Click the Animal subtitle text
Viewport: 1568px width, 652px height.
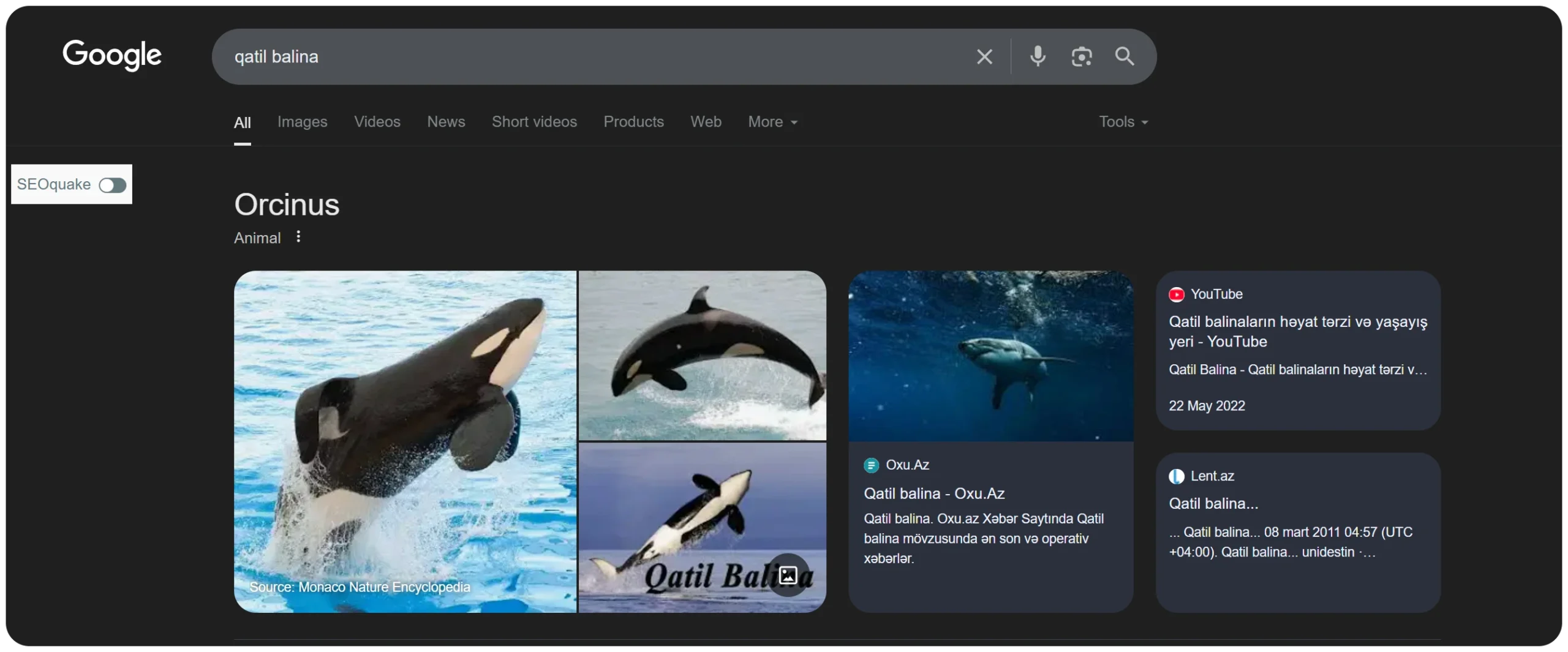(x=257, y=238)
